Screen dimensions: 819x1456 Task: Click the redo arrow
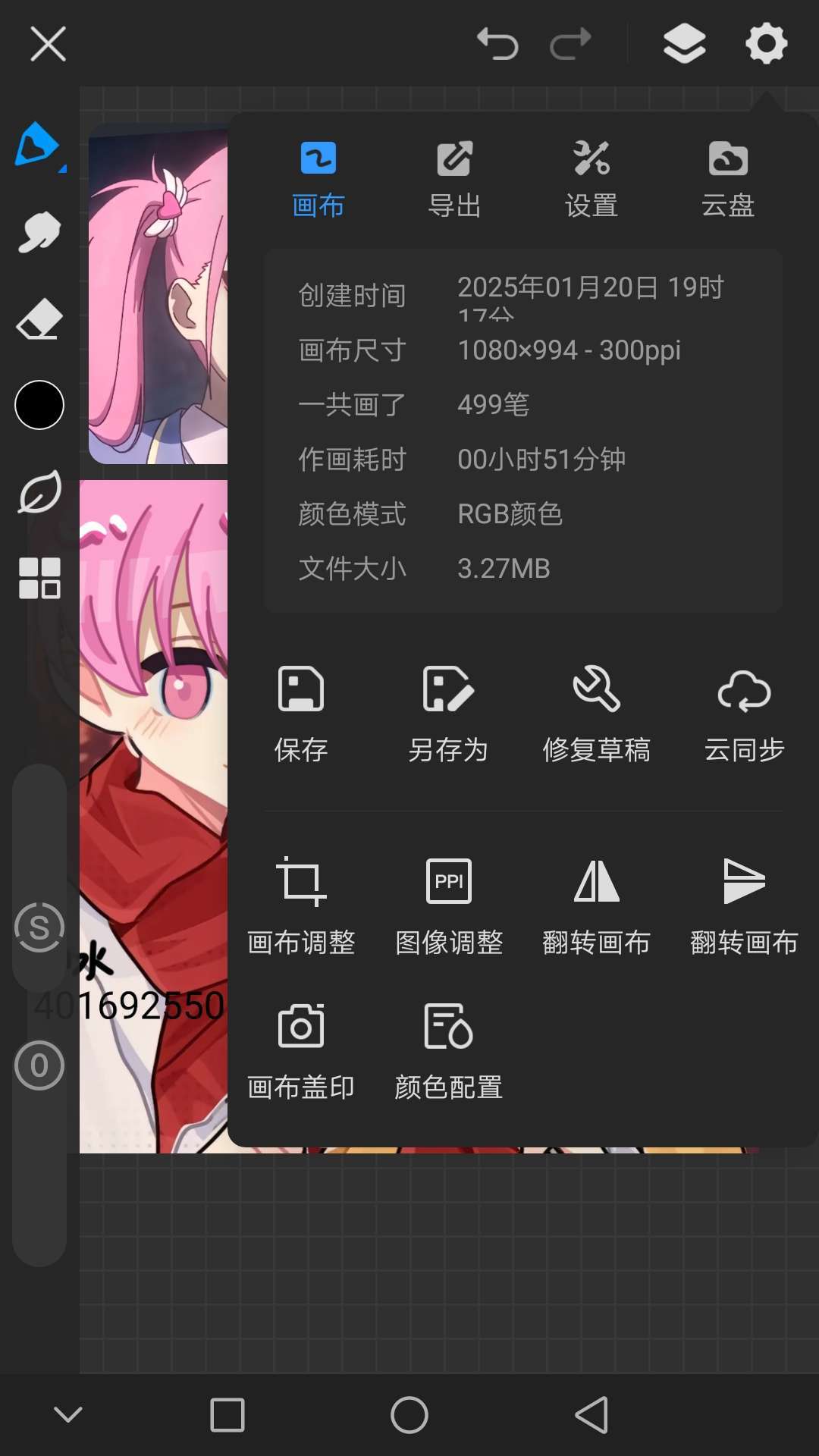click(x=570, y=44)
